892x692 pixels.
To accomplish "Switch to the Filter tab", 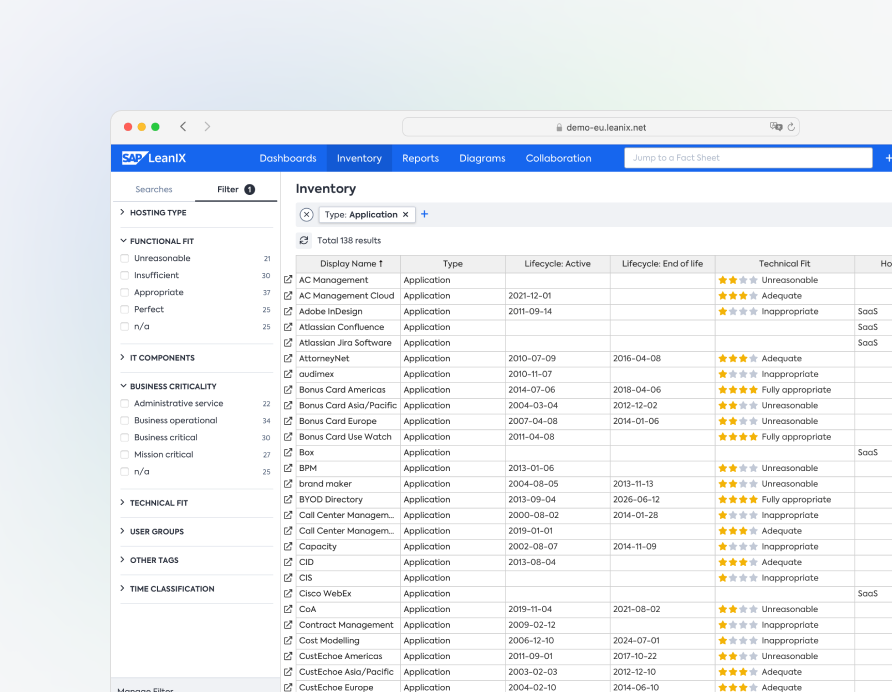I will [236, 189].
